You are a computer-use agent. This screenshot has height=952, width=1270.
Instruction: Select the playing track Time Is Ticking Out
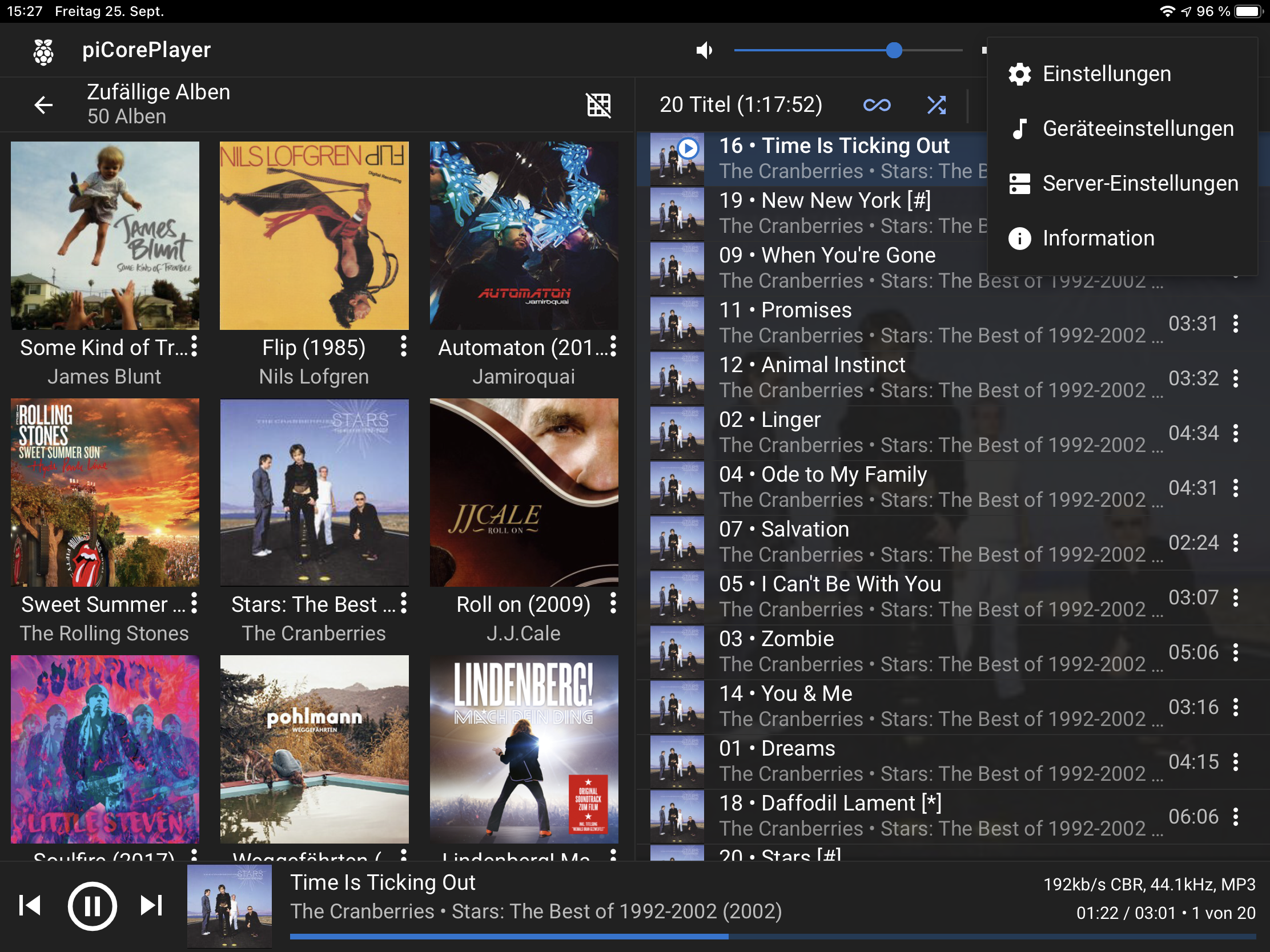coord(812,159)
